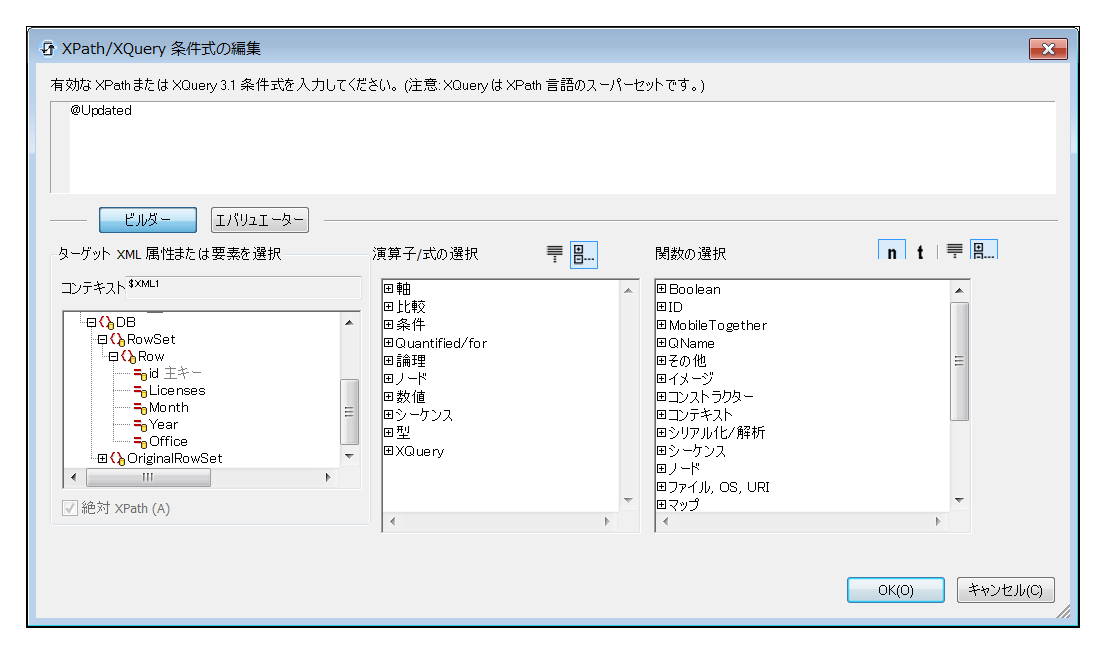Expand the 比較 operator group
The height and width of the screenshot is (654, 1106).
tap(389, 307)
